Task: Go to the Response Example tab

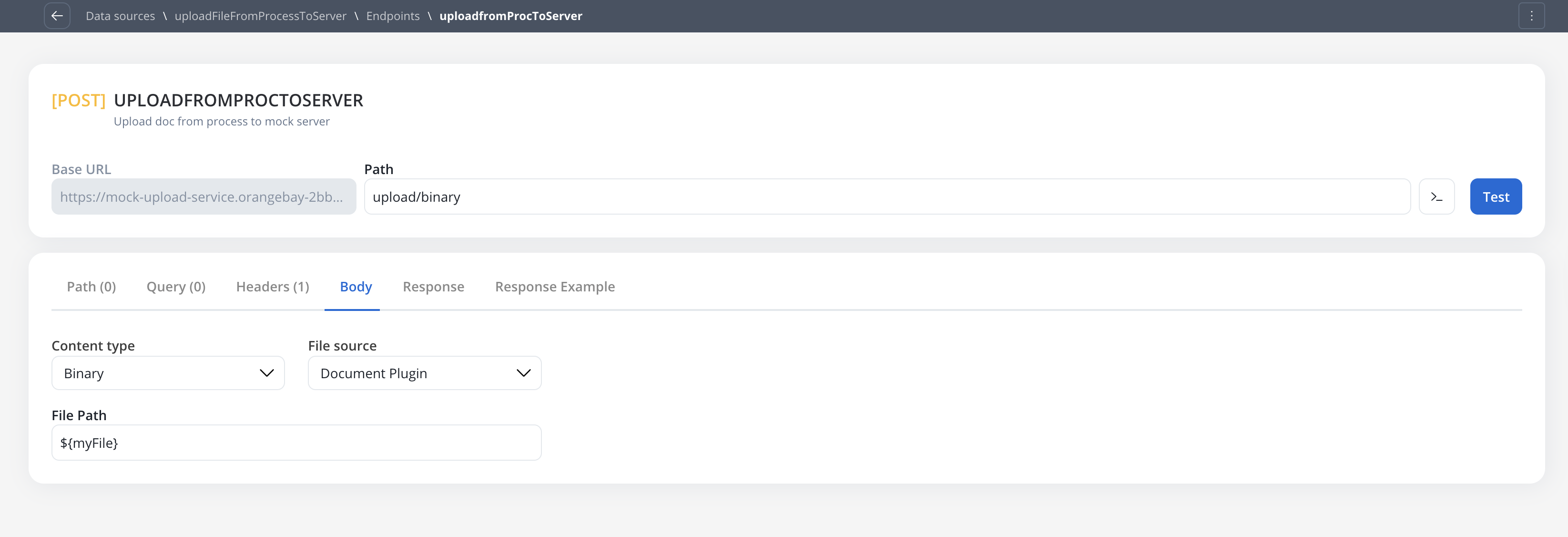Action: 555,287
